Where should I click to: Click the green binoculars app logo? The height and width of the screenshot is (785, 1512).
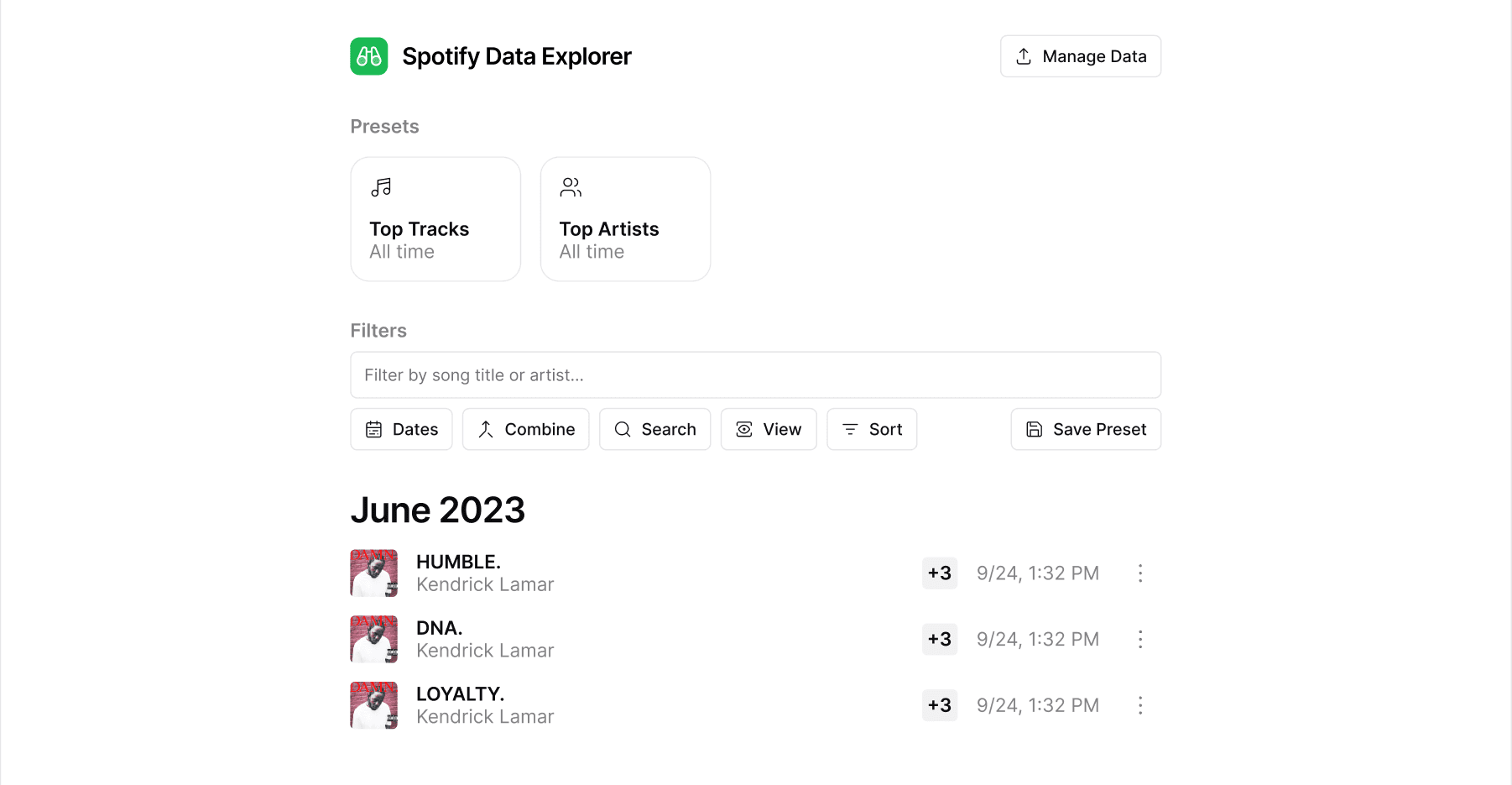369,56
